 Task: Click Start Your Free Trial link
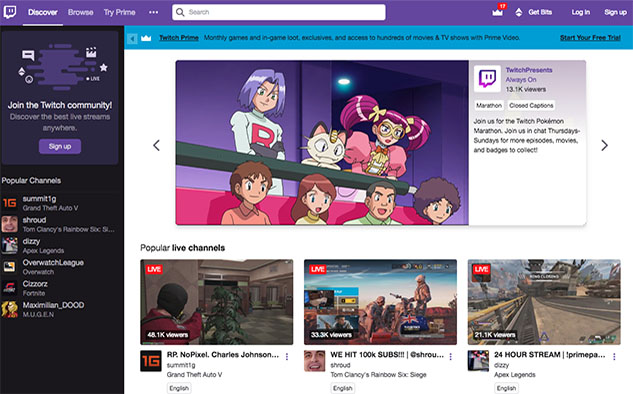[x=590, y=38]
